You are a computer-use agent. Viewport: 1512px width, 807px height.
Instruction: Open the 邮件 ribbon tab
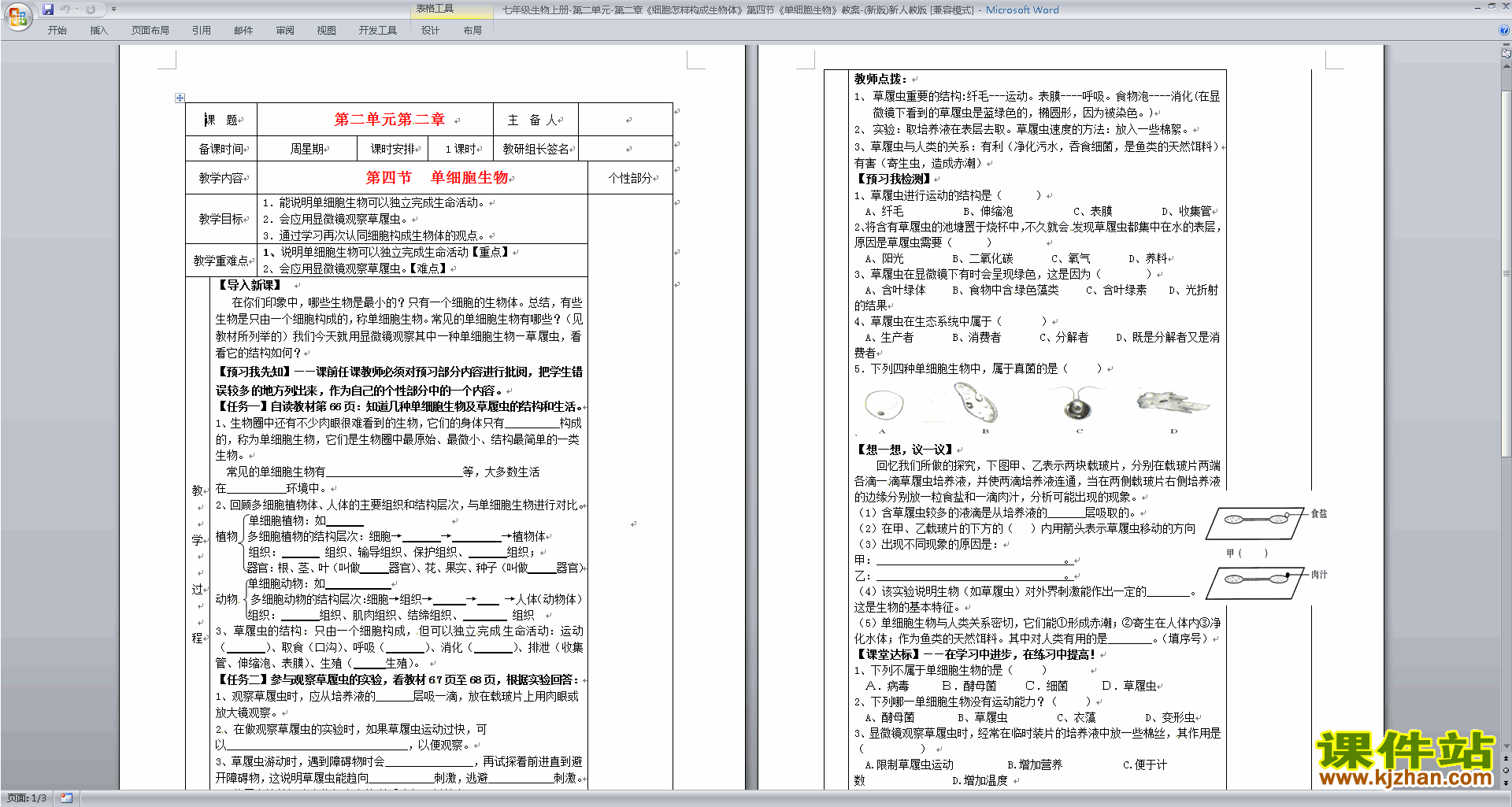[x=243, y=31]
